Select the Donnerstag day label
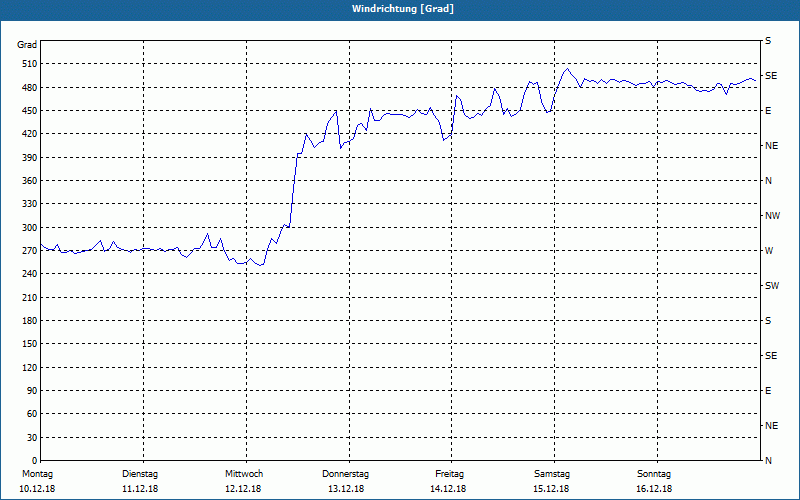800x500 pixels. pos(345,474)
